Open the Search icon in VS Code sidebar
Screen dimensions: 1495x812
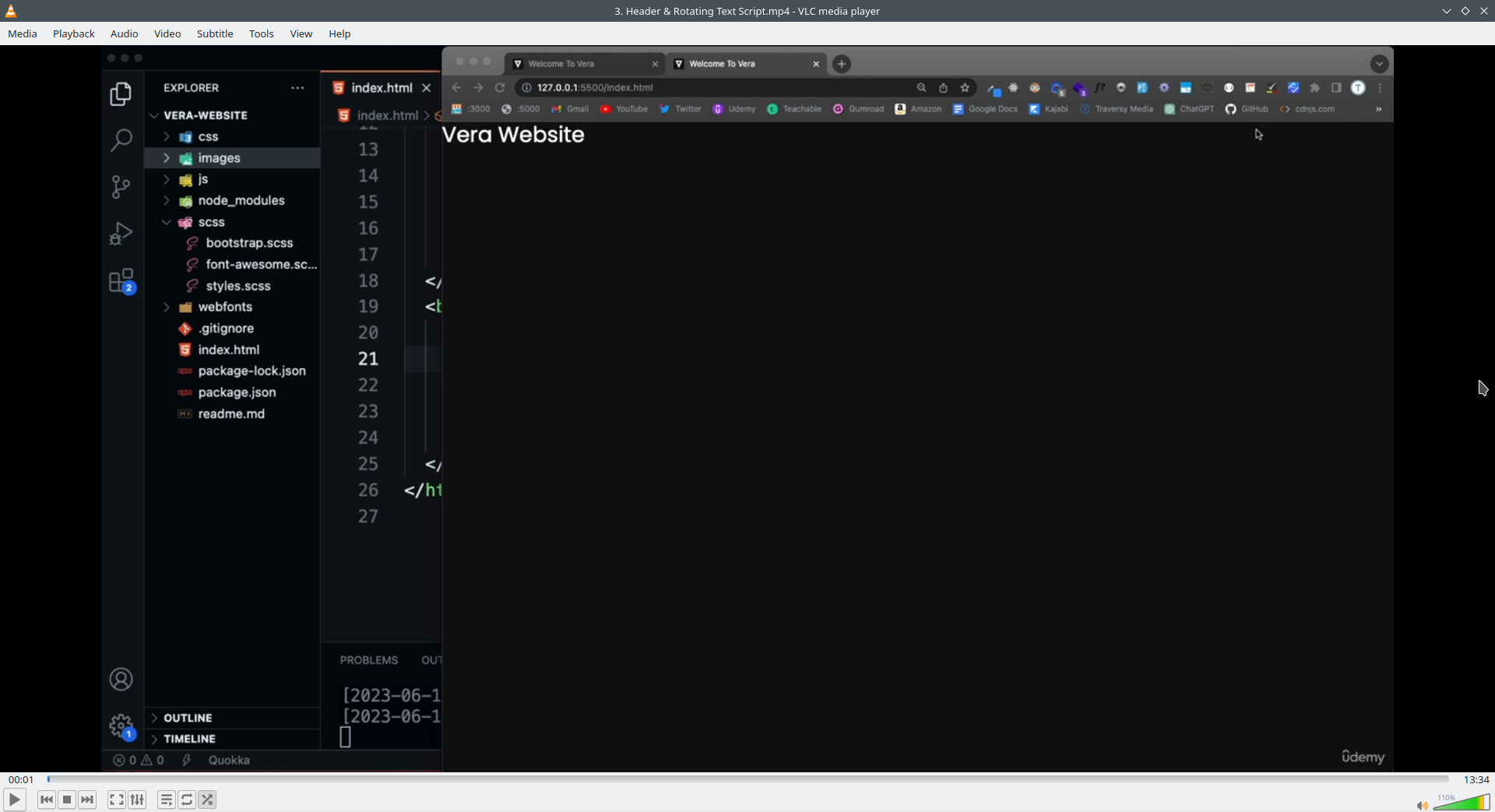(121, 140)
